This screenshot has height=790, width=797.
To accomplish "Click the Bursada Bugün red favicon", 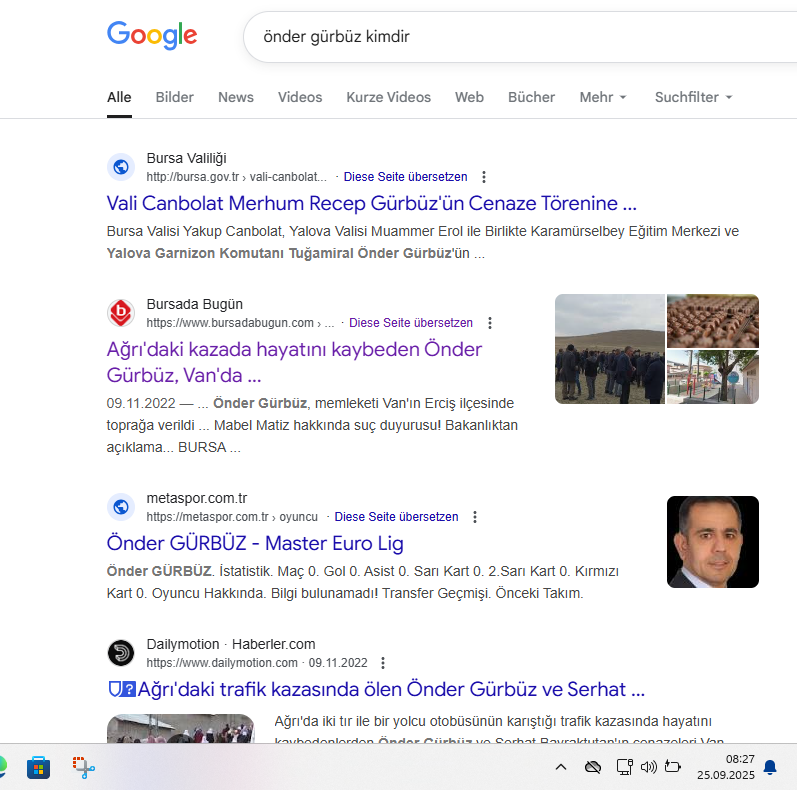I will coord(121,313).
